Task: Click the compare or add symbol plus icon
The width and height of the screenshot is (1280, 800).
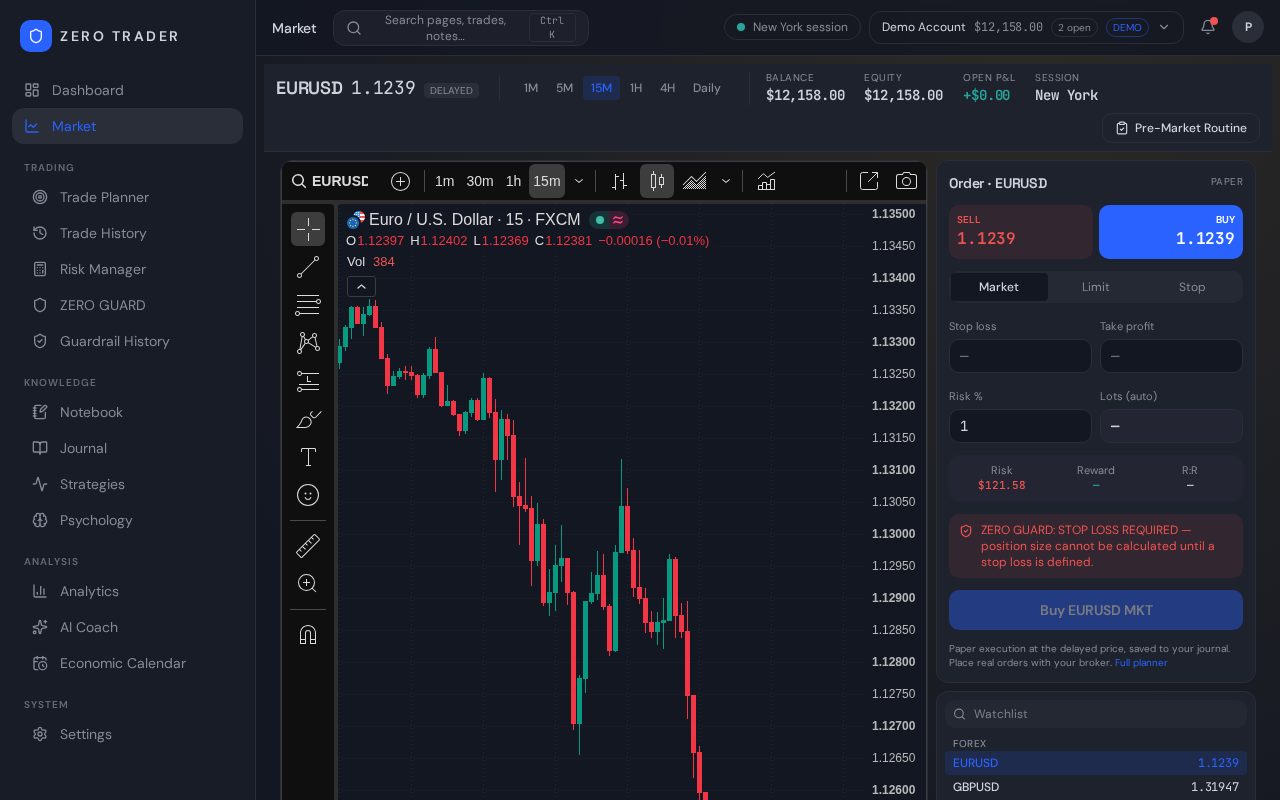Action: pyautogui.click(x=400, y=181)
